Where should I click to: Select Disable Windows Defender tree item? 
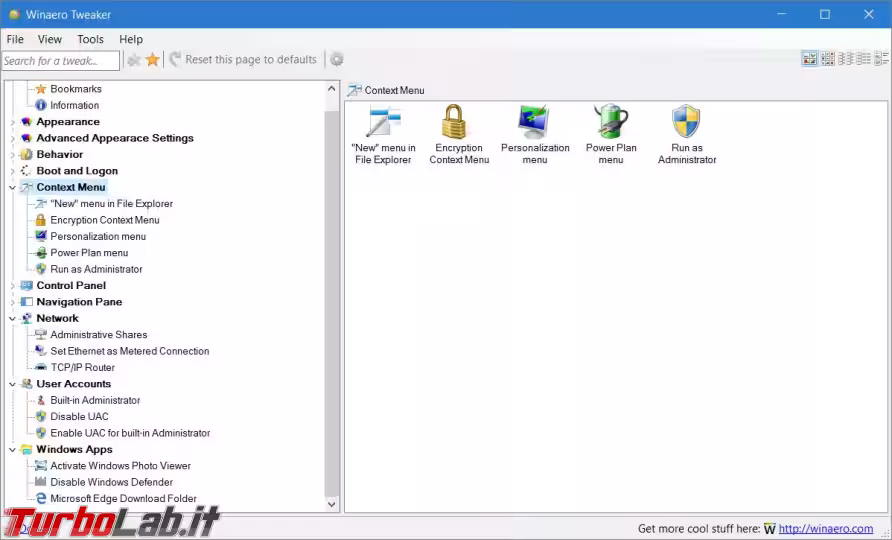click(x=112, y=482)
